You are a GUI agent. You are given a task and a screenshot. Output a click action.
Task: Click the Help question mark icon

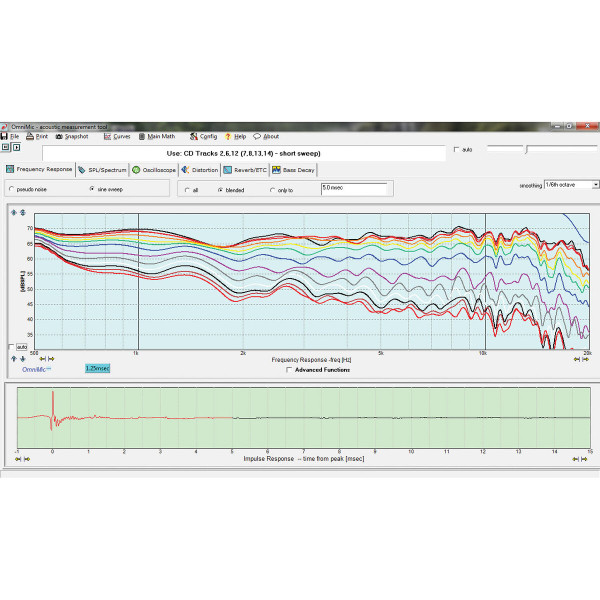[x=229, y=136]
